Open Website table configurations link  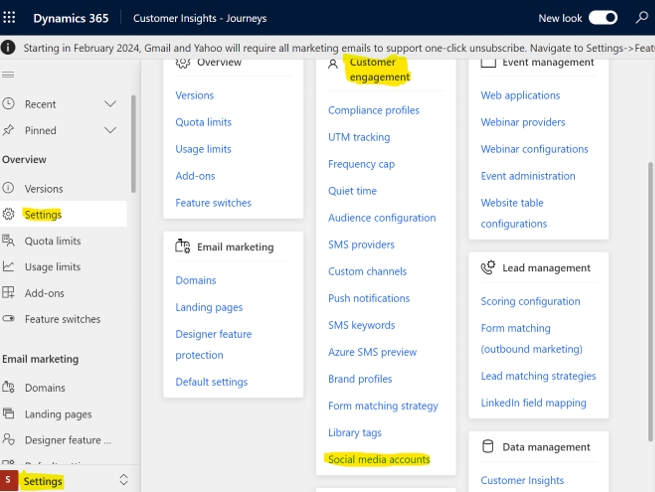click(514, 213)
